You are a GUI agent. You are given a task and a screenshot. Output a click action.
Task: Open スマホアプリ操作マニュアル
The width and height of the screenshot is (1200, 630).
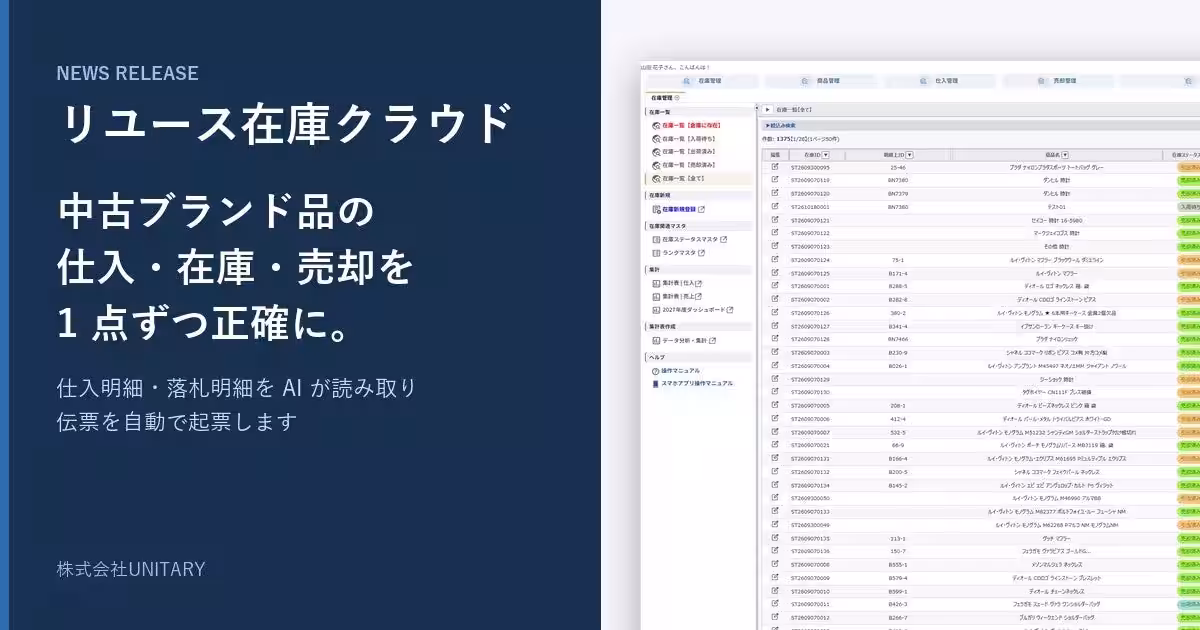pyautogui.click(x=692, y=383)
